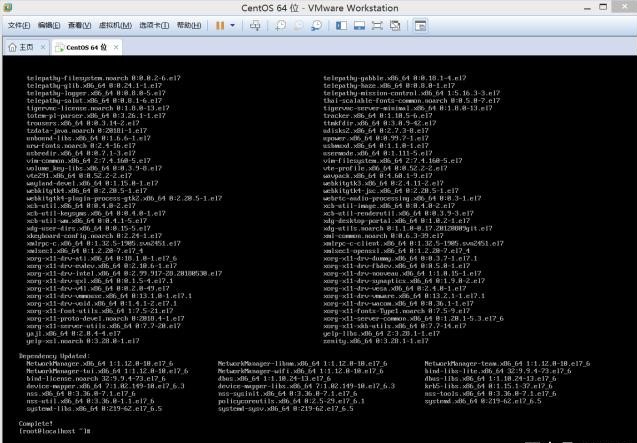Image resolution: width=637 pixels, height=443 pixels.
Task: Click the console view icon in the toolbar
Action: tap(419, 25)
